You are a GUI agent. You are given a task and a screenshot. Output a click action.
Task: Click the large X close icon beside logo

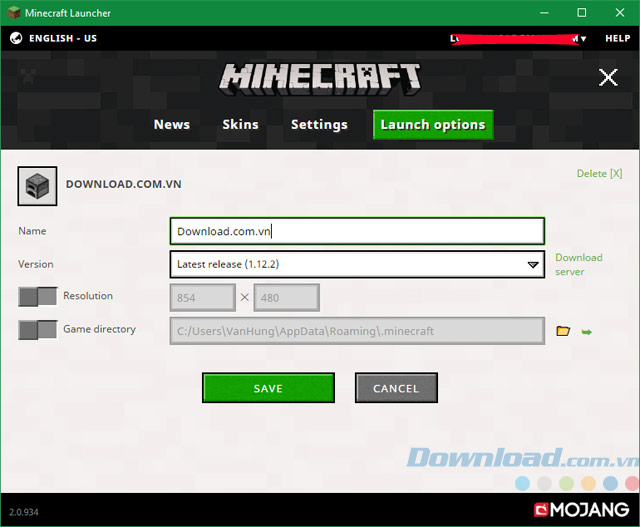coord(608,77)
